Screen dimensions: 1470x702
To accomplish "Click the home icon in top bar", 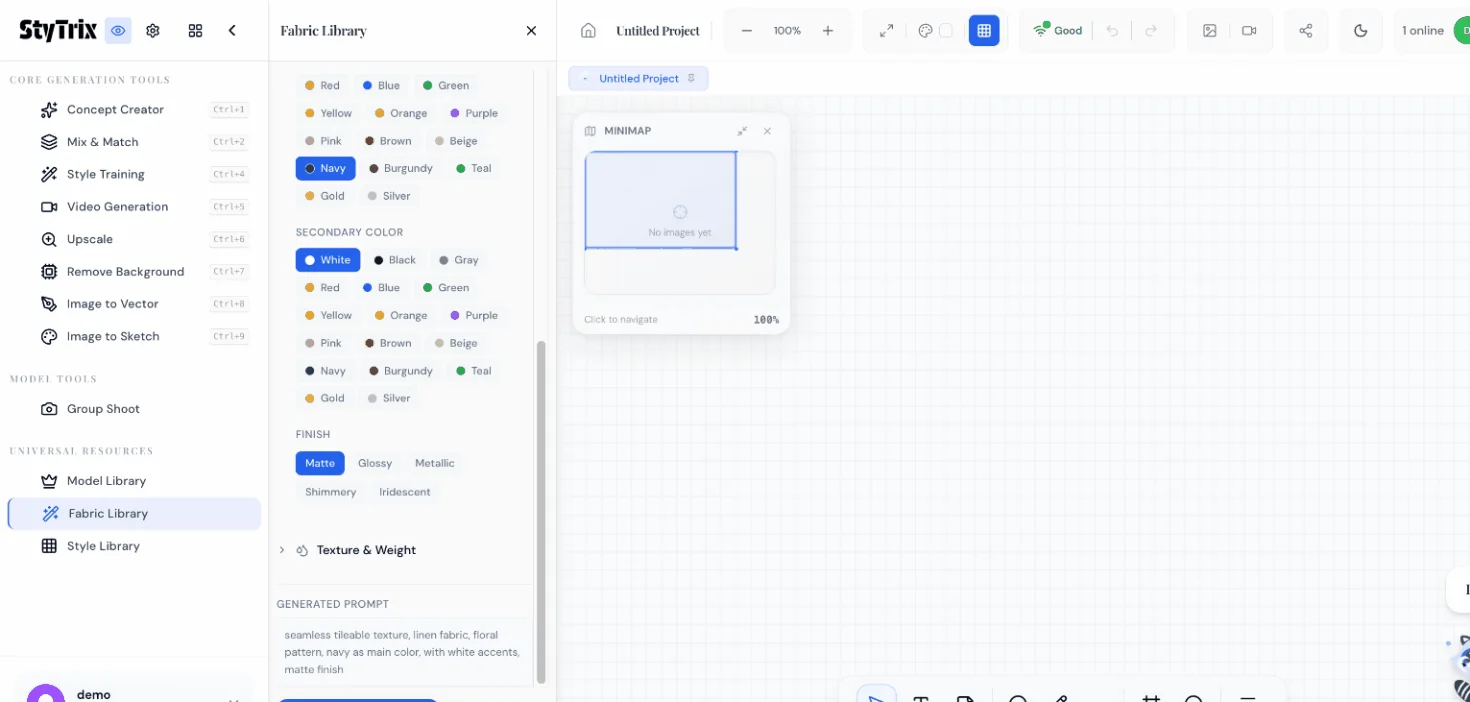I will tap(588, 31).
